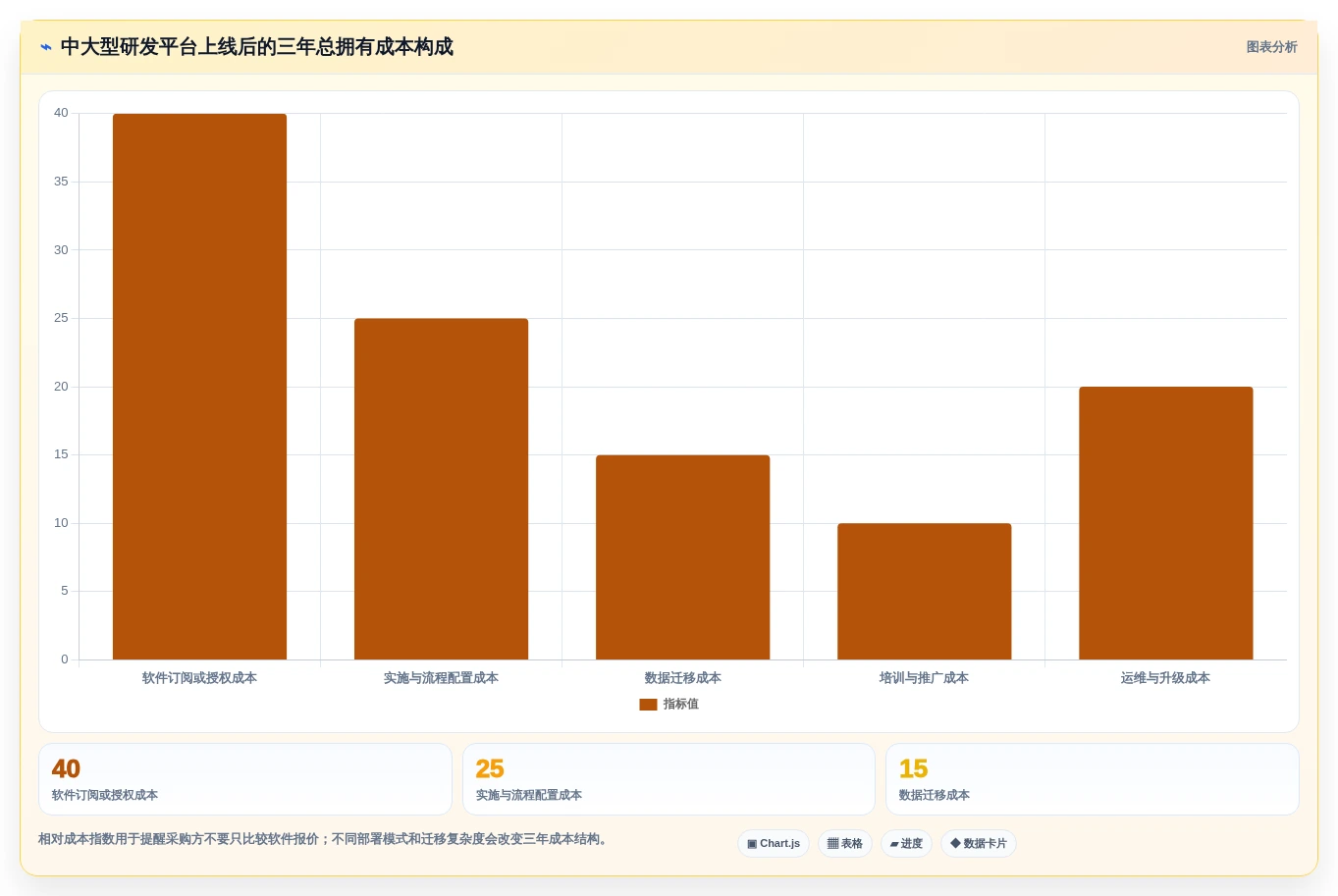Select the 表格 tag chip
This screenshot has height=896, width=1338.
pos(845,844)
